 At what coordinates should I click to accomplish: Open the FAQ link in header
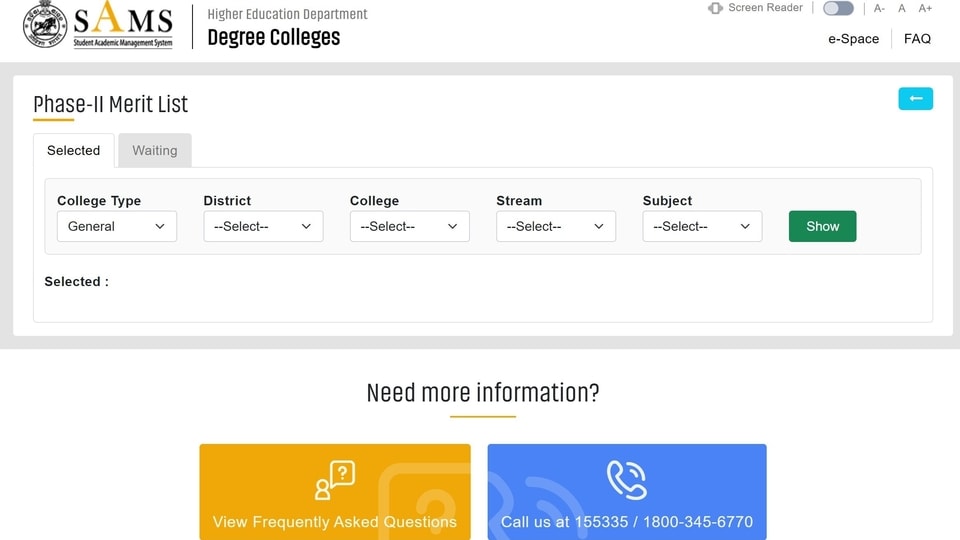pos(917,39)
